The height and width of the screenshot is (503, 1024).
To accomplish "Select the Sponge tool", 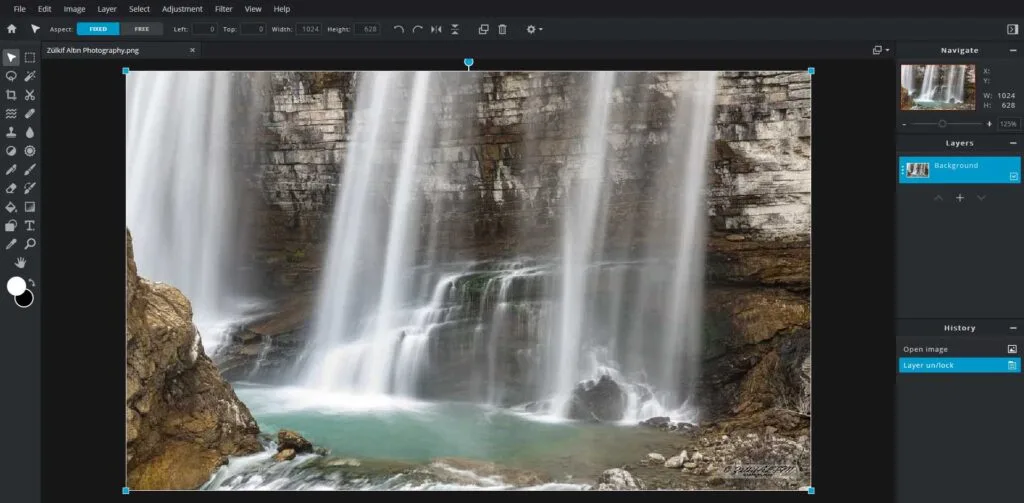I will (30, 151).
